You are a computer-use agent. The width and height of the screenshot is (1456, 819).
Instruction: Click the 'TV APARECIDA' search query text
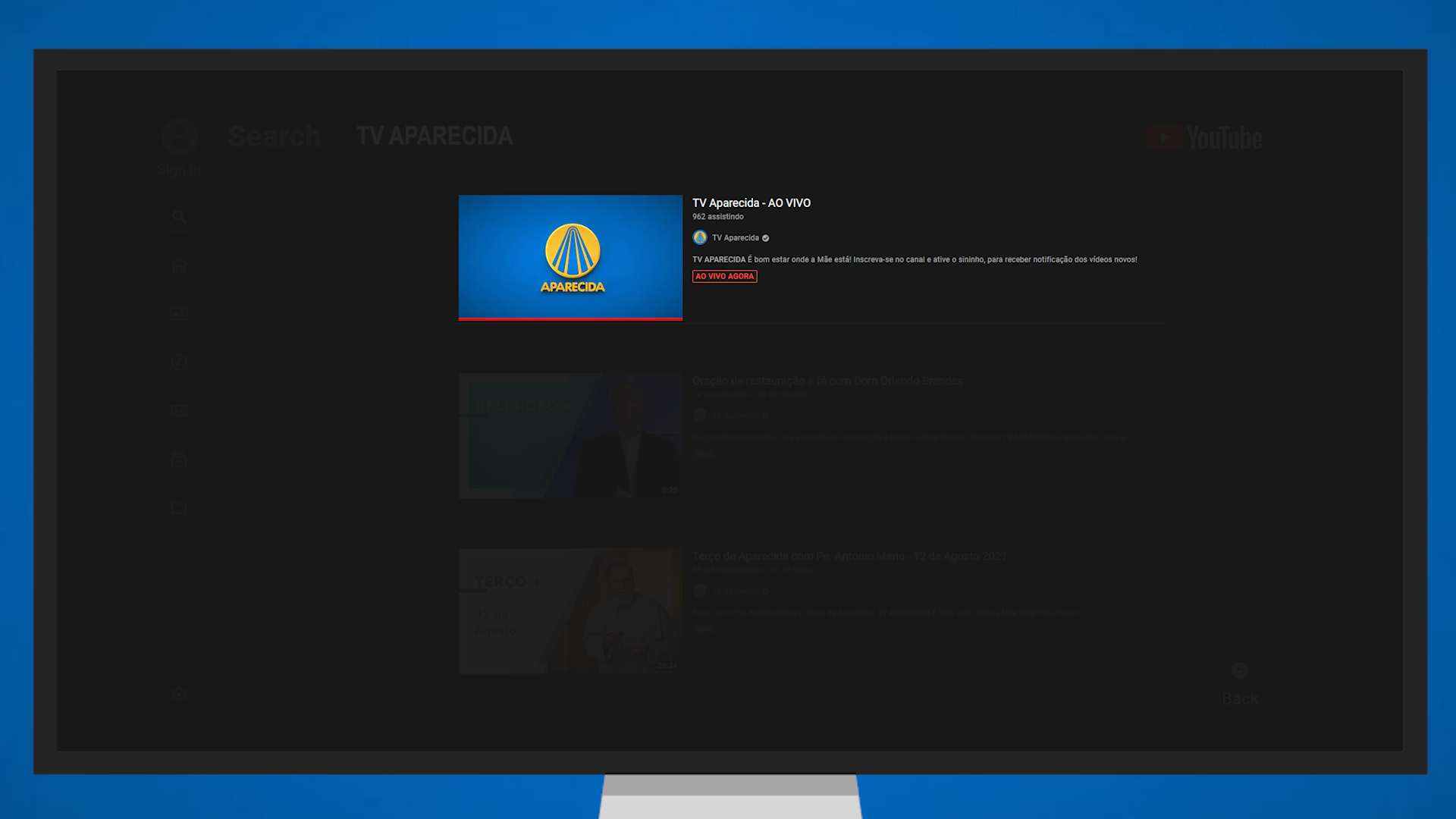pos(435,136)
